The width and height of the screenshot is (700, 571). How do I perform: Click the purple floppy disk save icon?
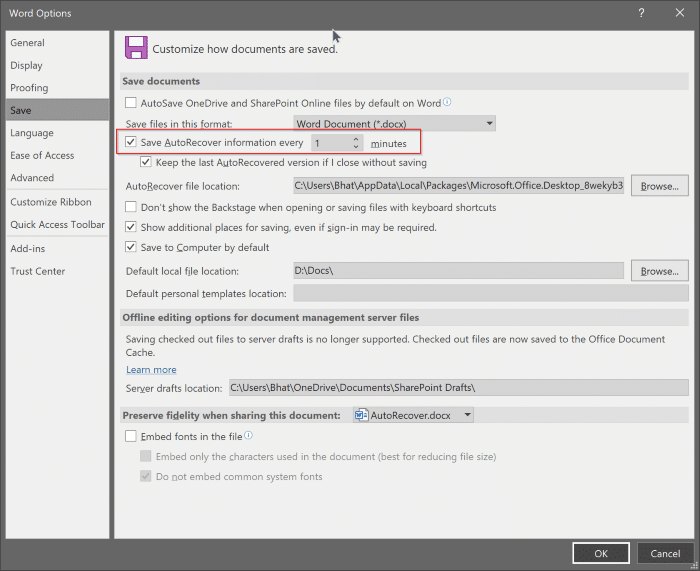(136, 47)
